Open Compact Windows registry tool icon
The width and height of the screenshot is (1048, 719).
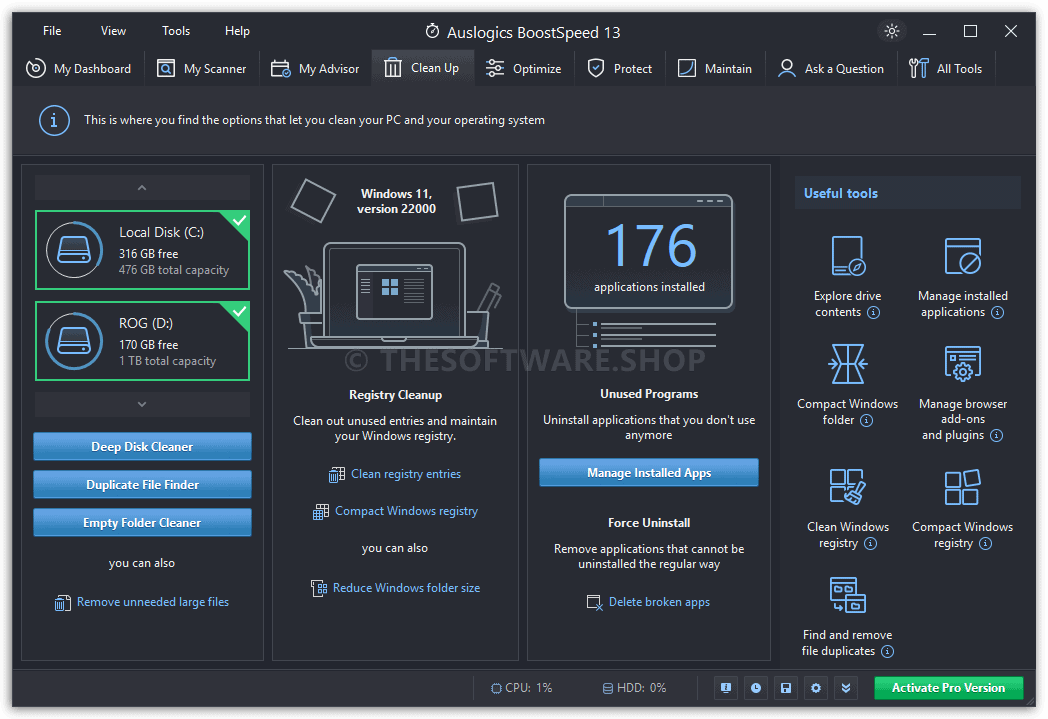tap(962, 486)
